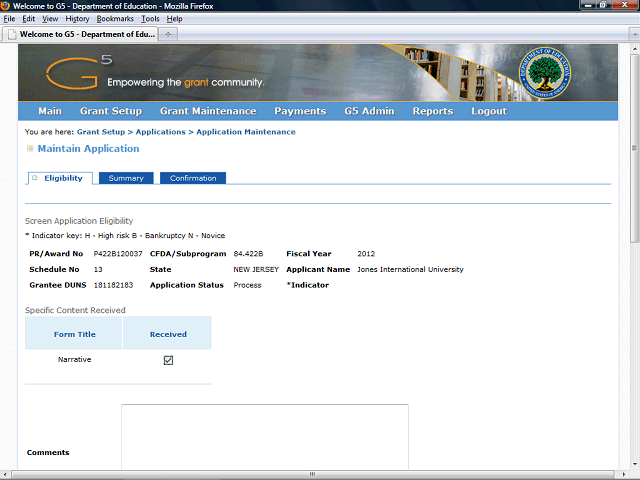Click Grantee DUNS value 181182183
Viewport: 640px width, 480px height.
(x=113, y=285)
